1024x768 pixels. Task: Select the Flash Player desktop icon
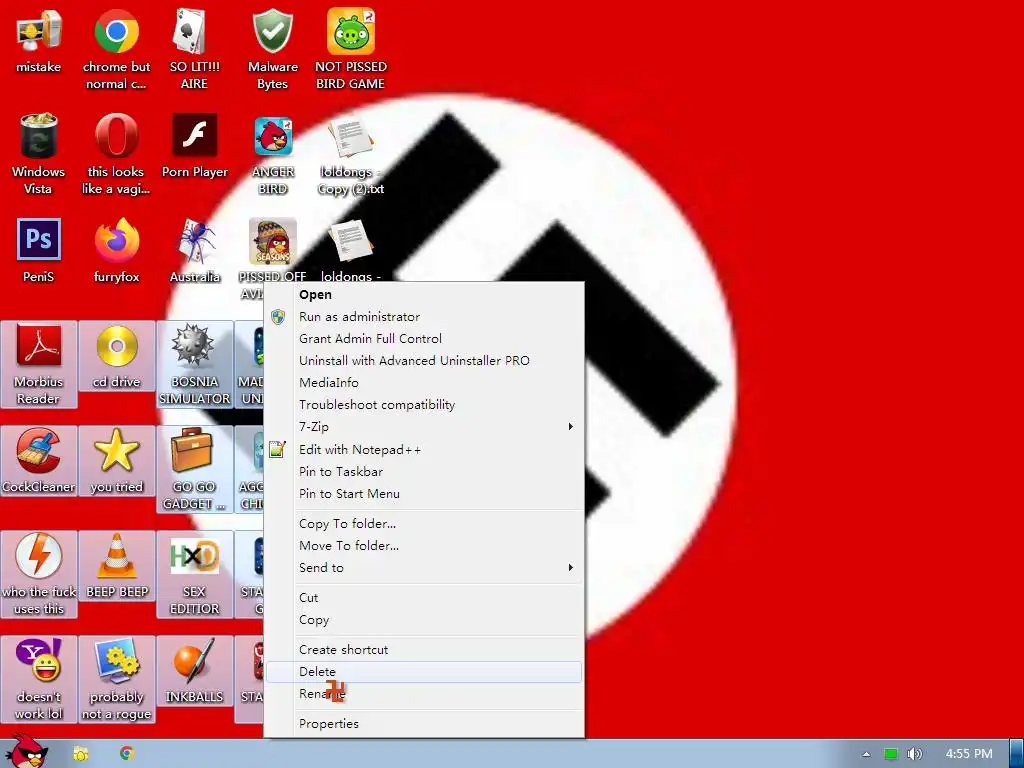tap(195, 145)
